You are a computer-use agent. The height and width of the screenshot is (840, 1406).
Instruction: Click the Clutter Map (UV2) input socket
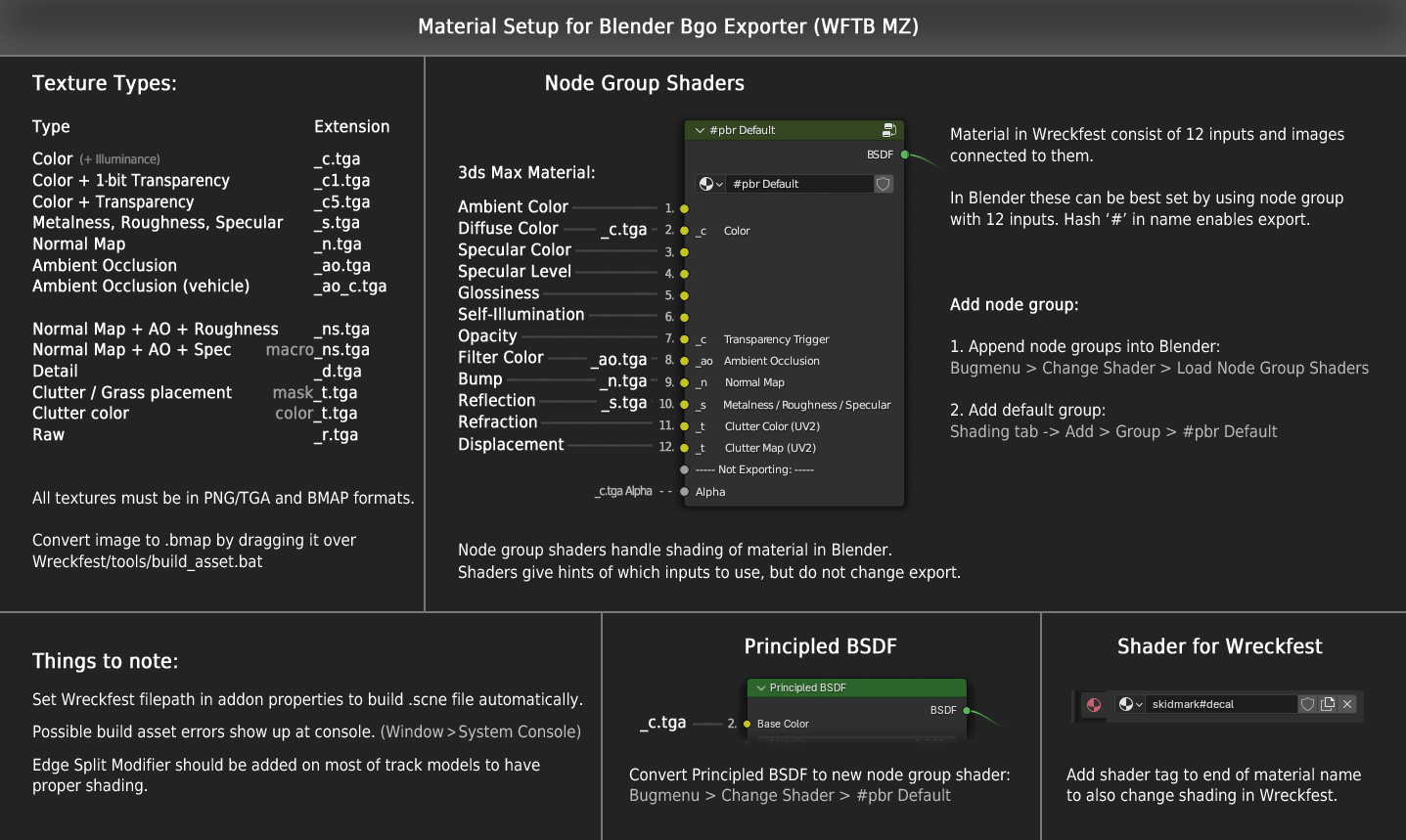(685, 448)
